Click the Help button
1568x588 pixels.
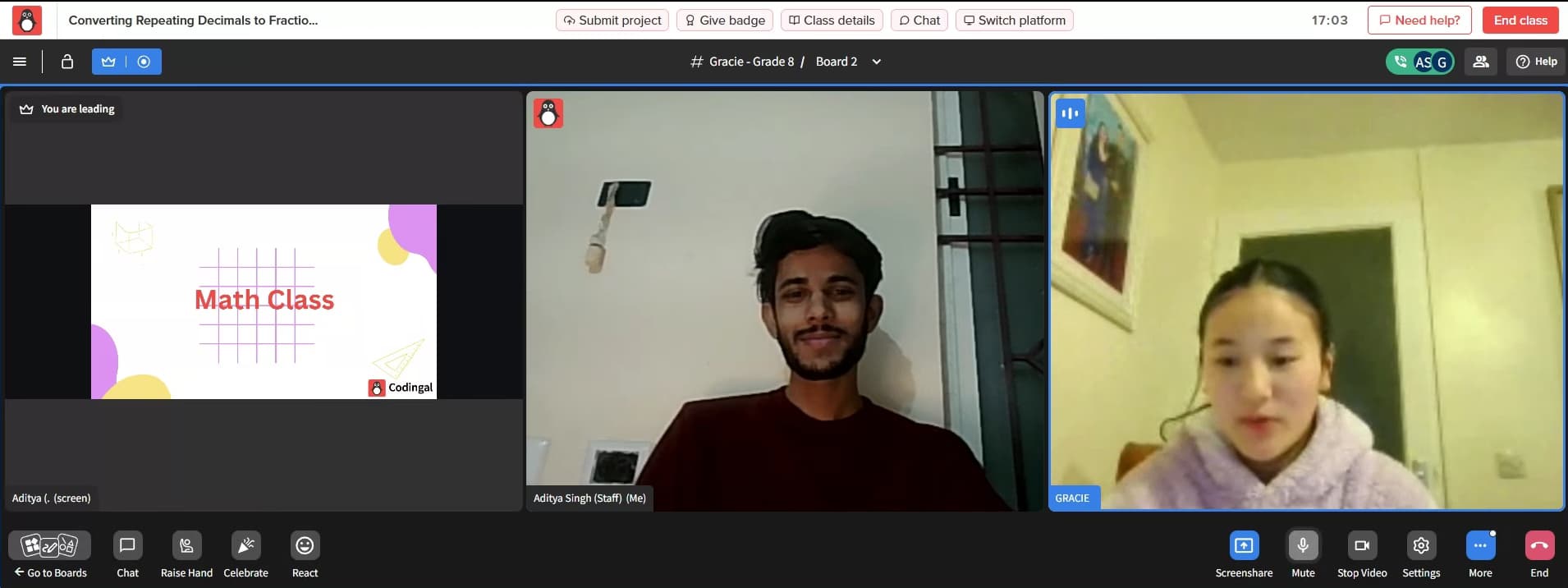click(1537, 62)
